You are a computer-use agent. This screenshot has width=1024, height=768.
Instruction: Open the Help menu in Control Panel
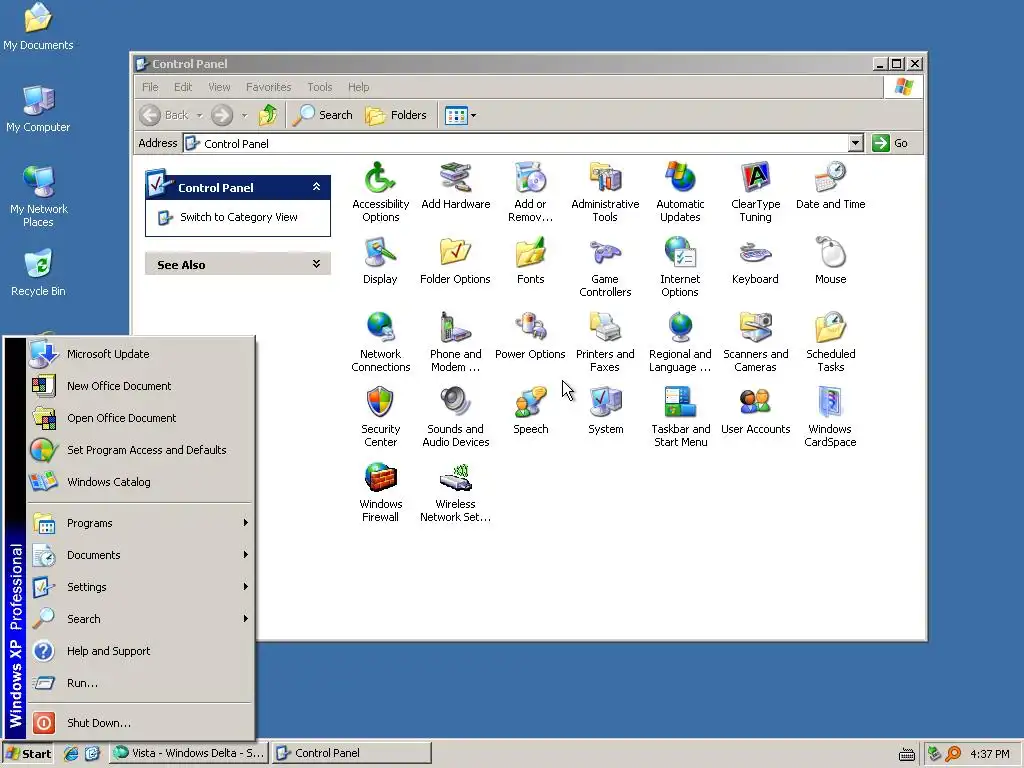[x=358, y=87]
